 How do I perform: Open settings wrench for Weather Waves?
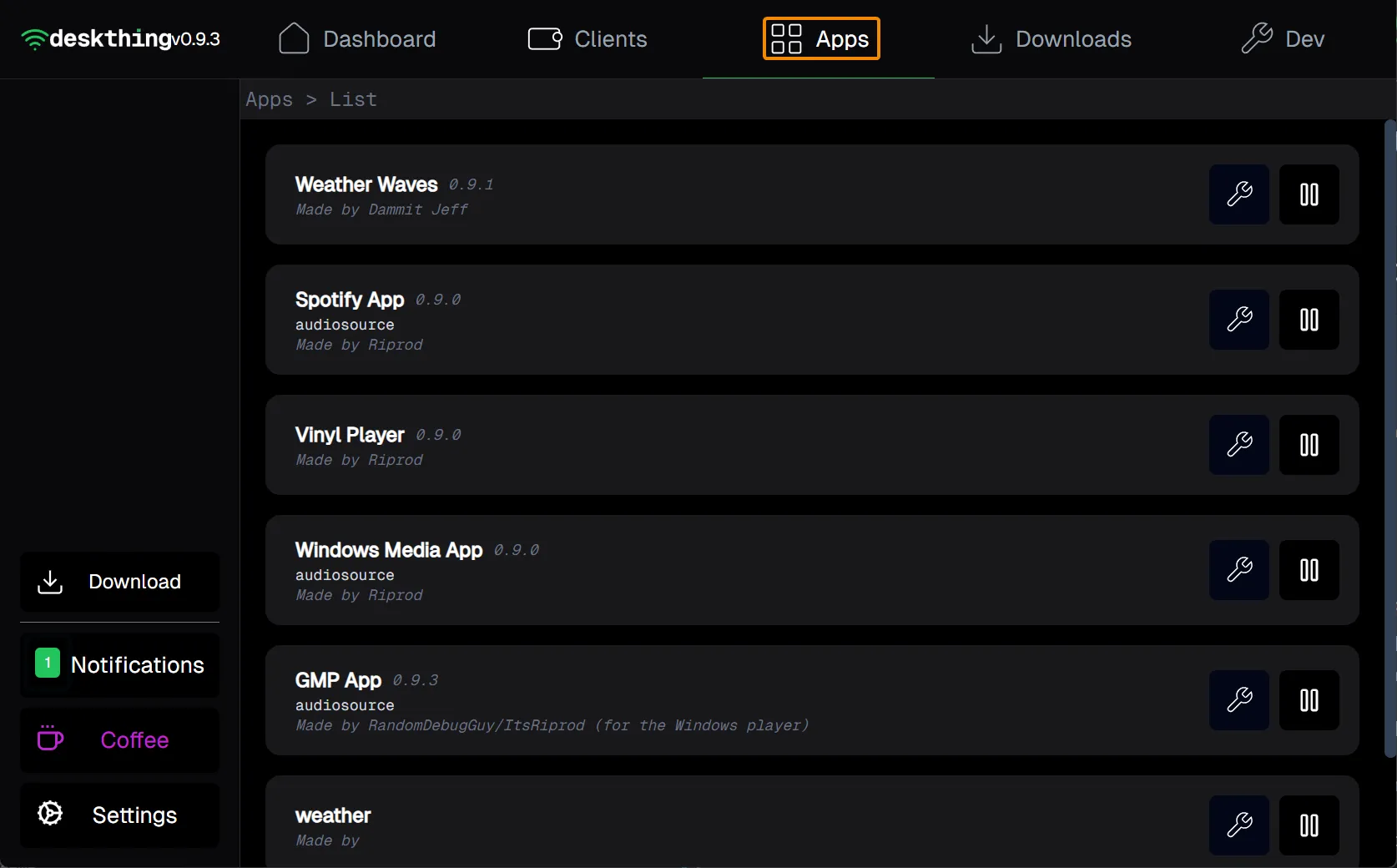tap(1239, 194)
